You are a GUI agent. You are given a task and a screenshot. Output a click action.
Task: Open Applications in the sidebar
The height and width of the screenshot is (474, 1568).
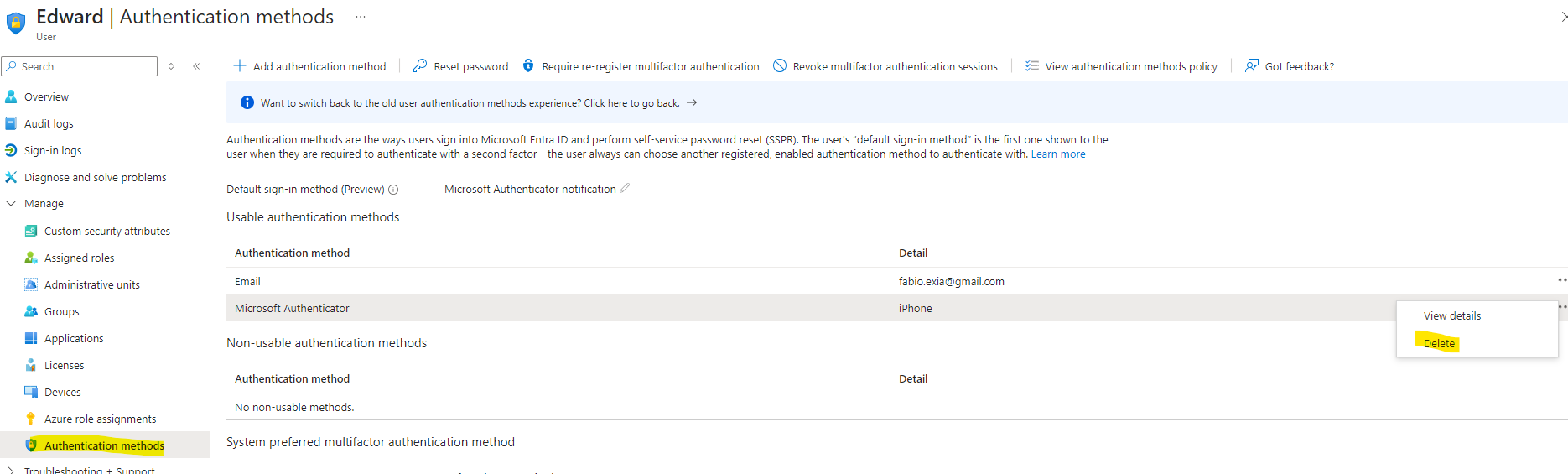tap(74, 339)
